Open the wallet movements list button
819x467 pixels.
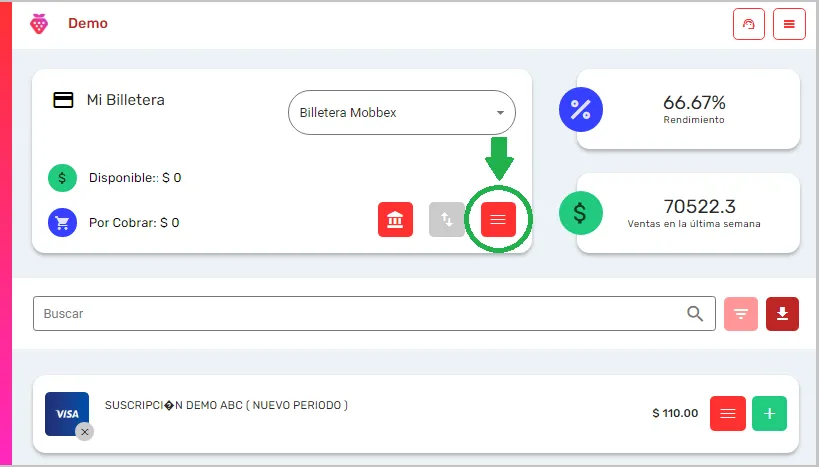click(x=498, y=219)
